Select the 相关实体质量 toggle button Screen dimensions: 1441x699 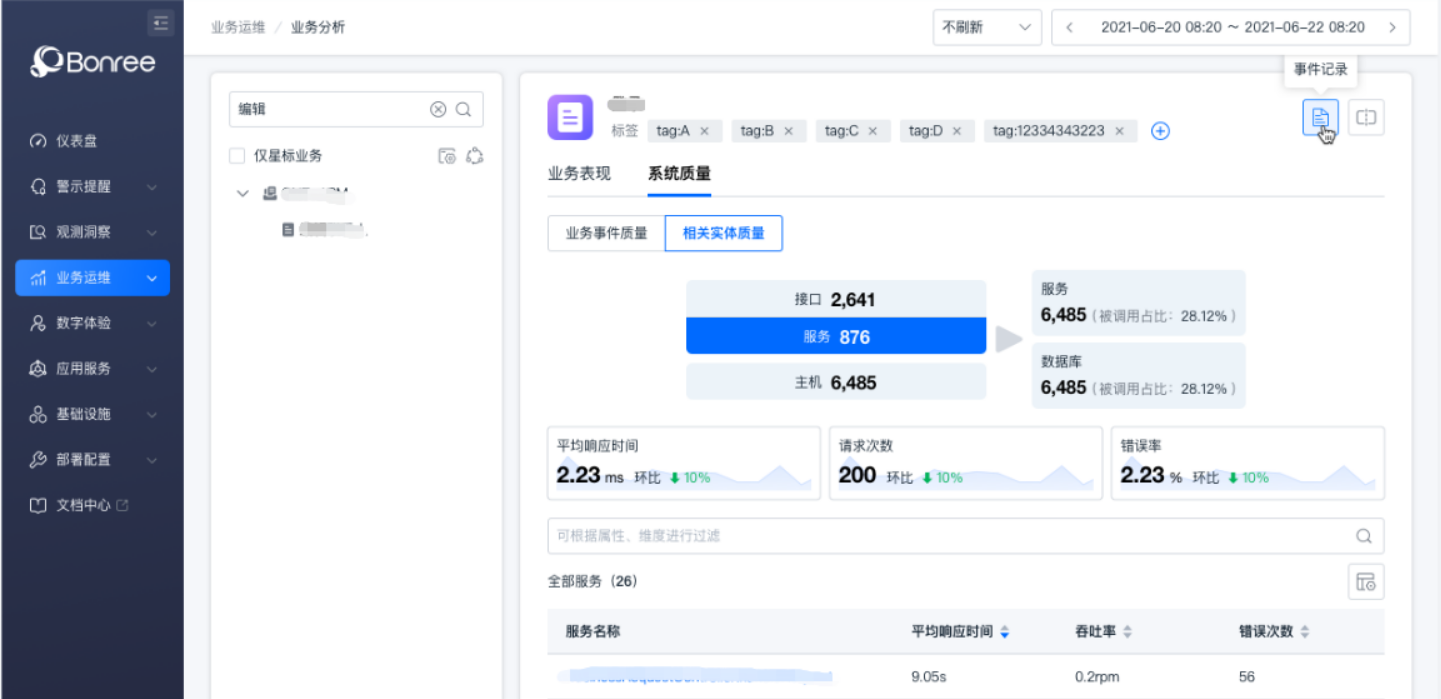[x=723, y=233]
